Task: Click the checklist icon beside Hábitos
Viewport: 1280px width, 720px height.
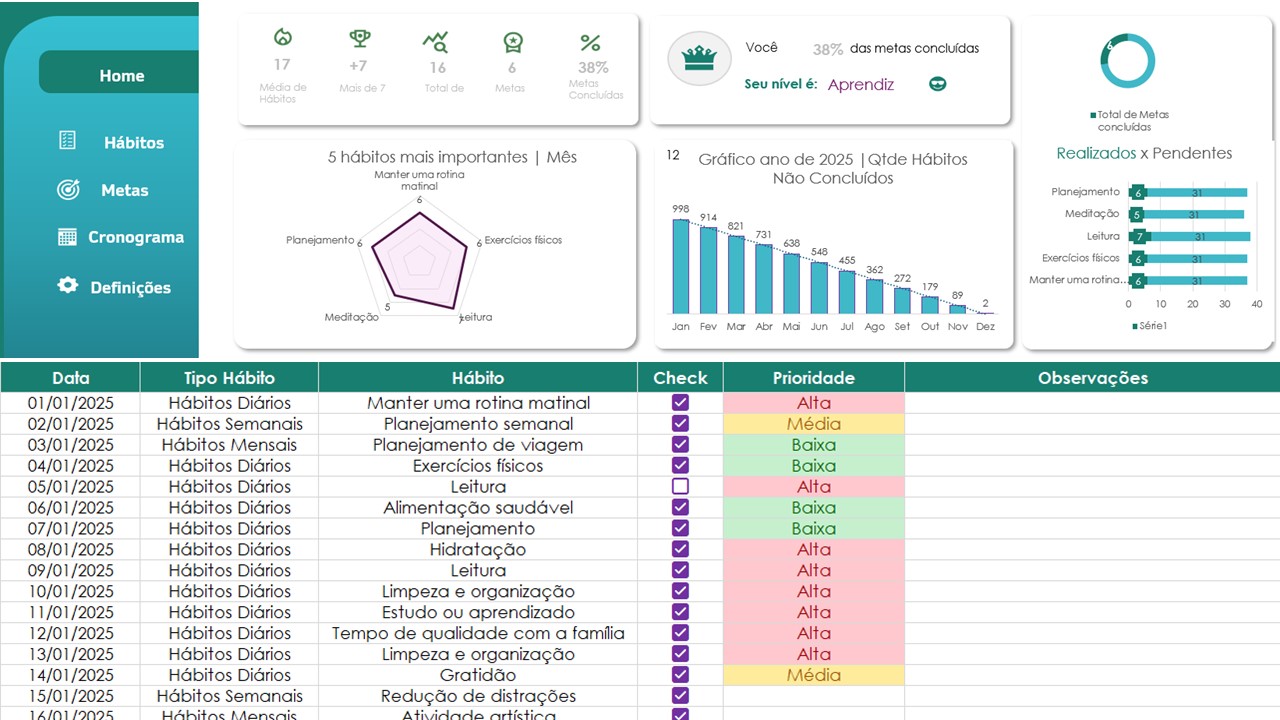Action: (x=67, y=141)
